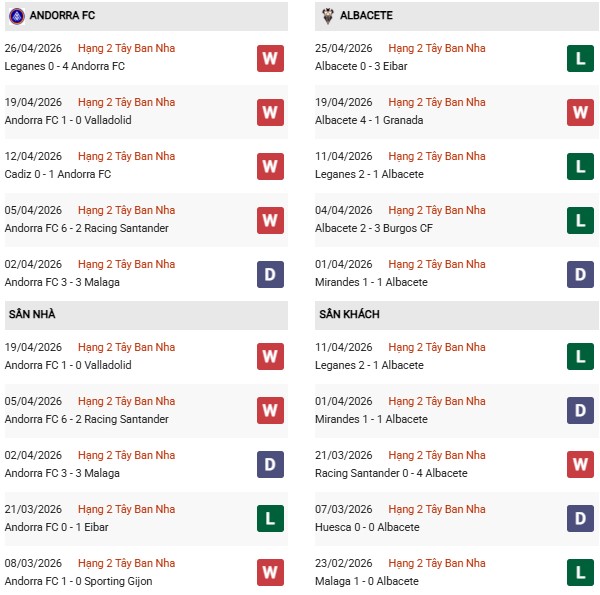Click the D badge for Huesca 0-0 Albacete

[x=580, y=519]
